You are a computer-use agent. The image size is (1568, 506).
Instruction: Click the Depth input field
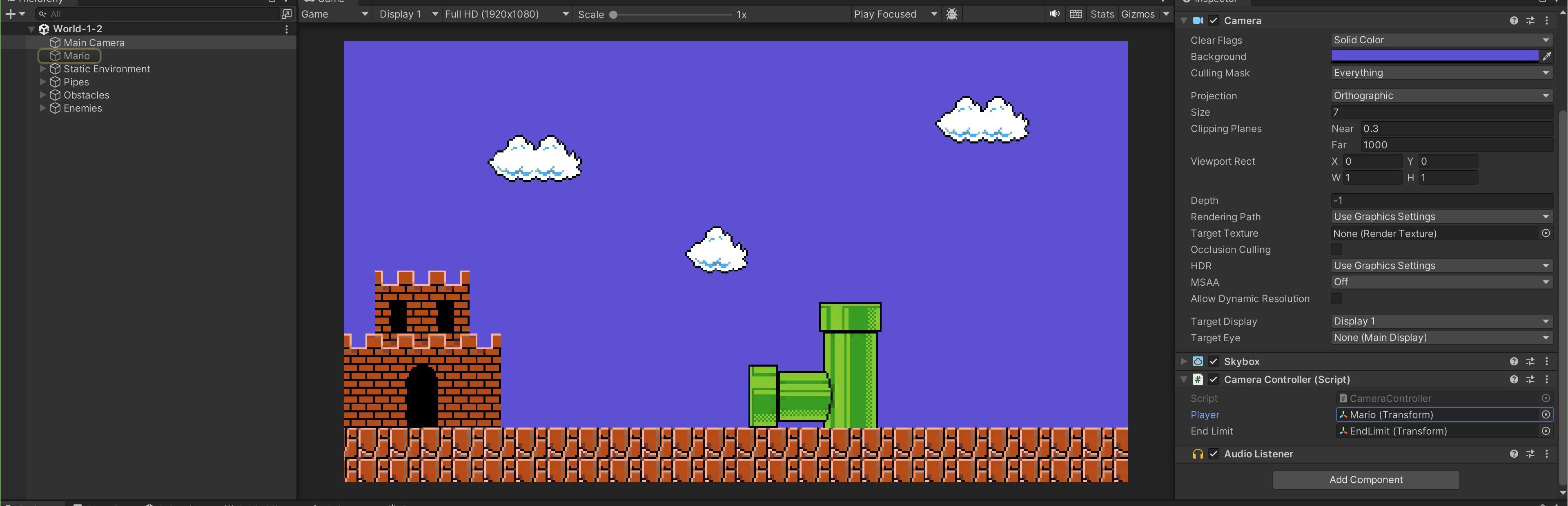click(x=1441, y=201)
